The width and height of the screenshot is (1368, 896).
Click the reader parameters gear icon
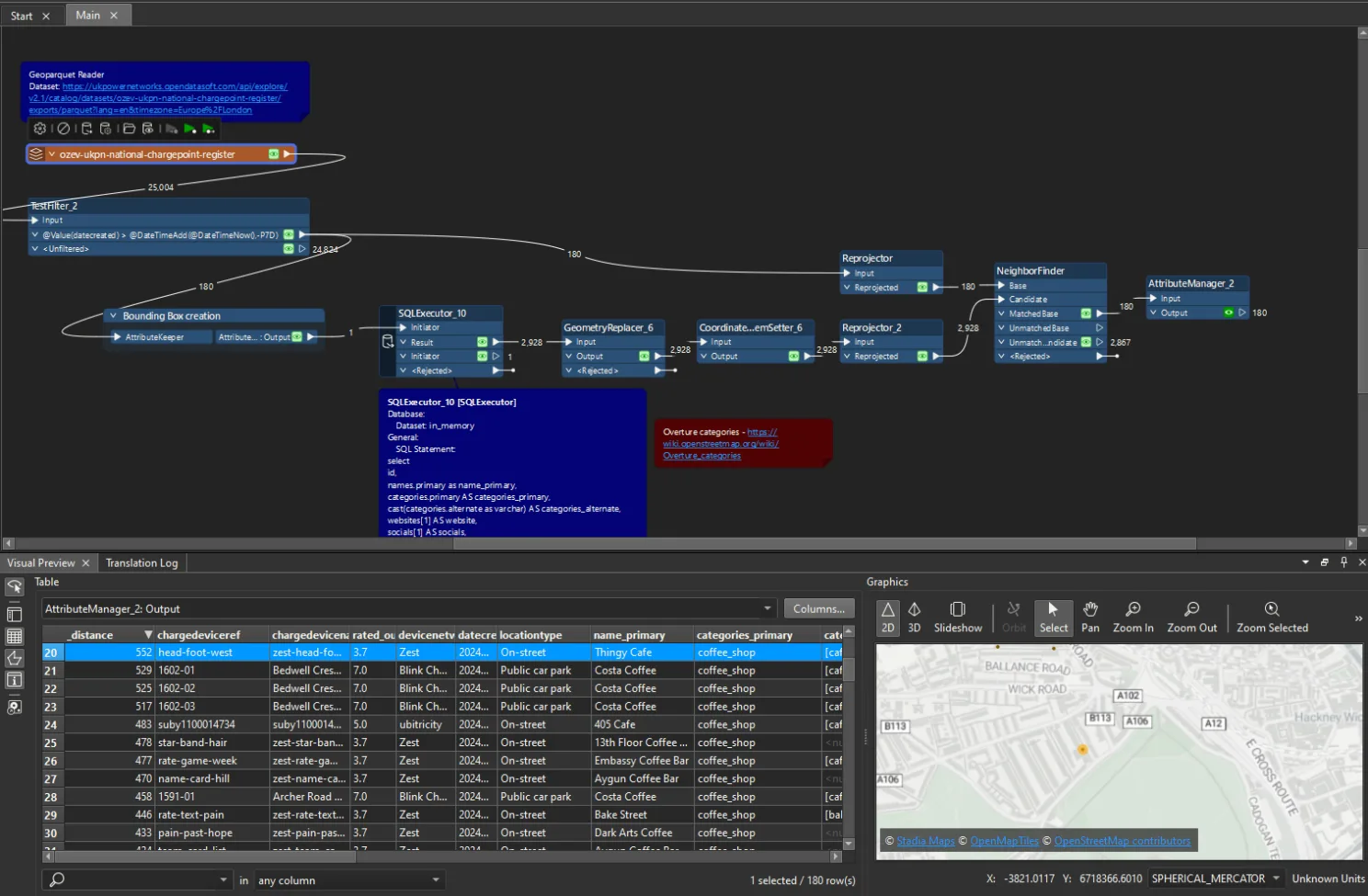40,129
